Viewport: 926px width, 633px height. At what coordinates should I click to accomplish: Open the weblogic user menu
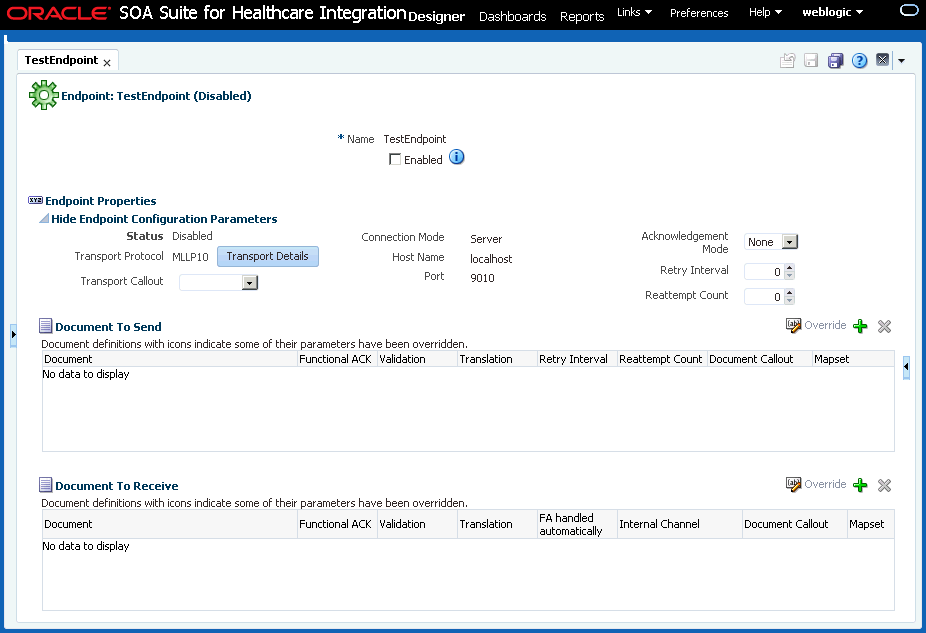coord(833,12)
